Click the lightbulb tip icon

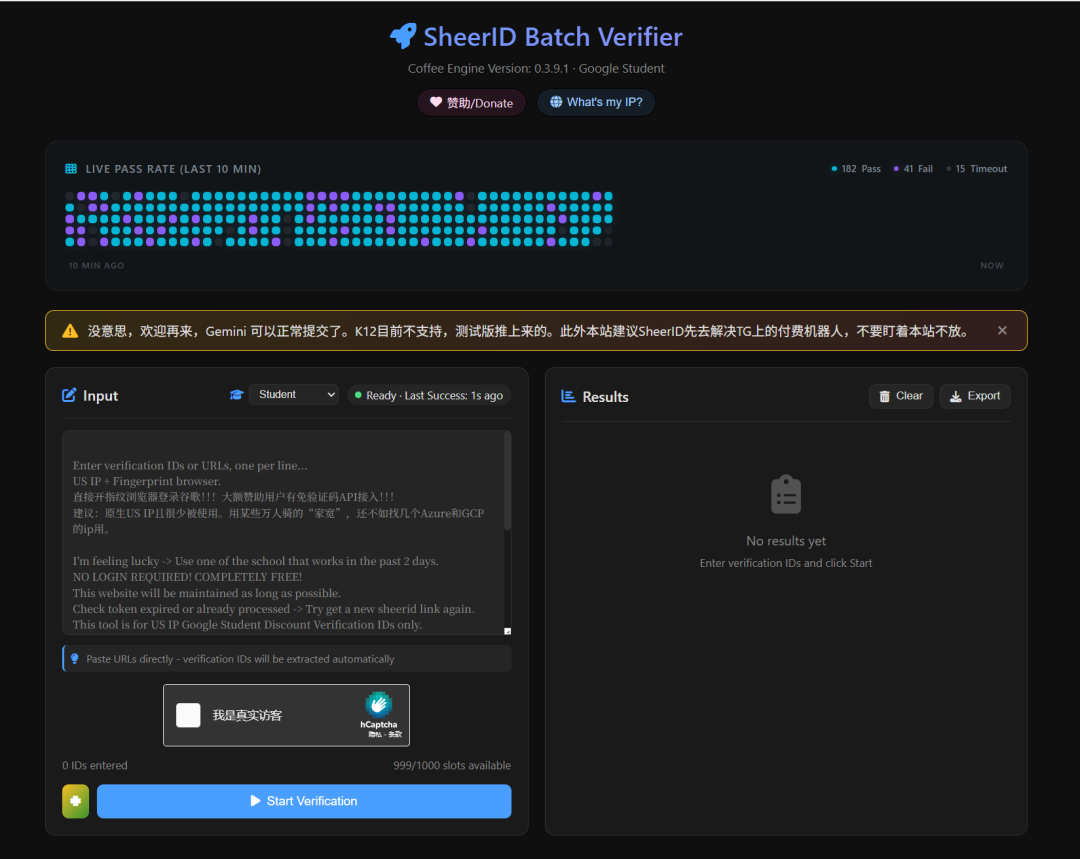point(74,659)
